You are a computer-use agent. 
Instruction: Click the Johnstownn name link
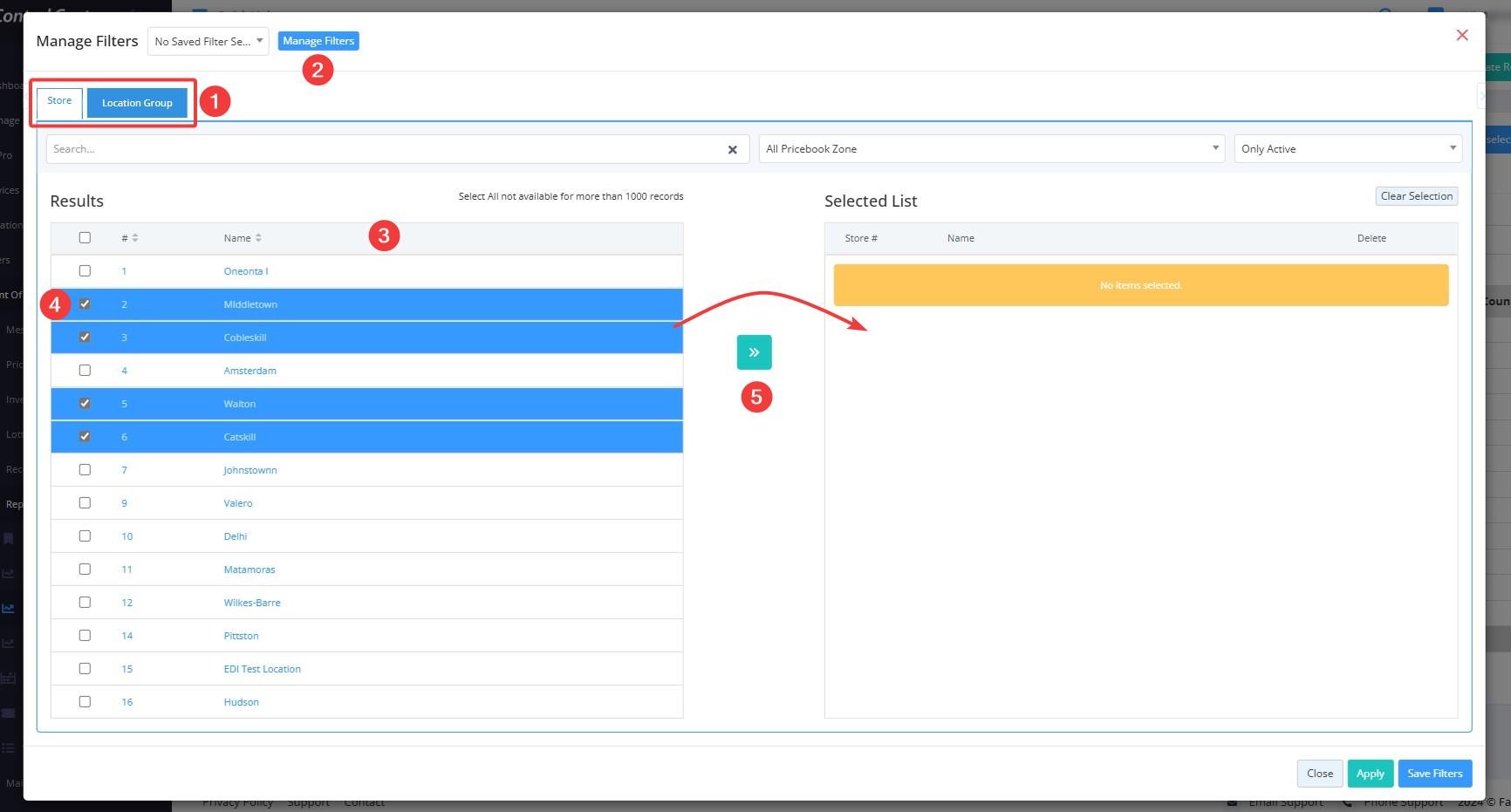[x=250, y=470]
